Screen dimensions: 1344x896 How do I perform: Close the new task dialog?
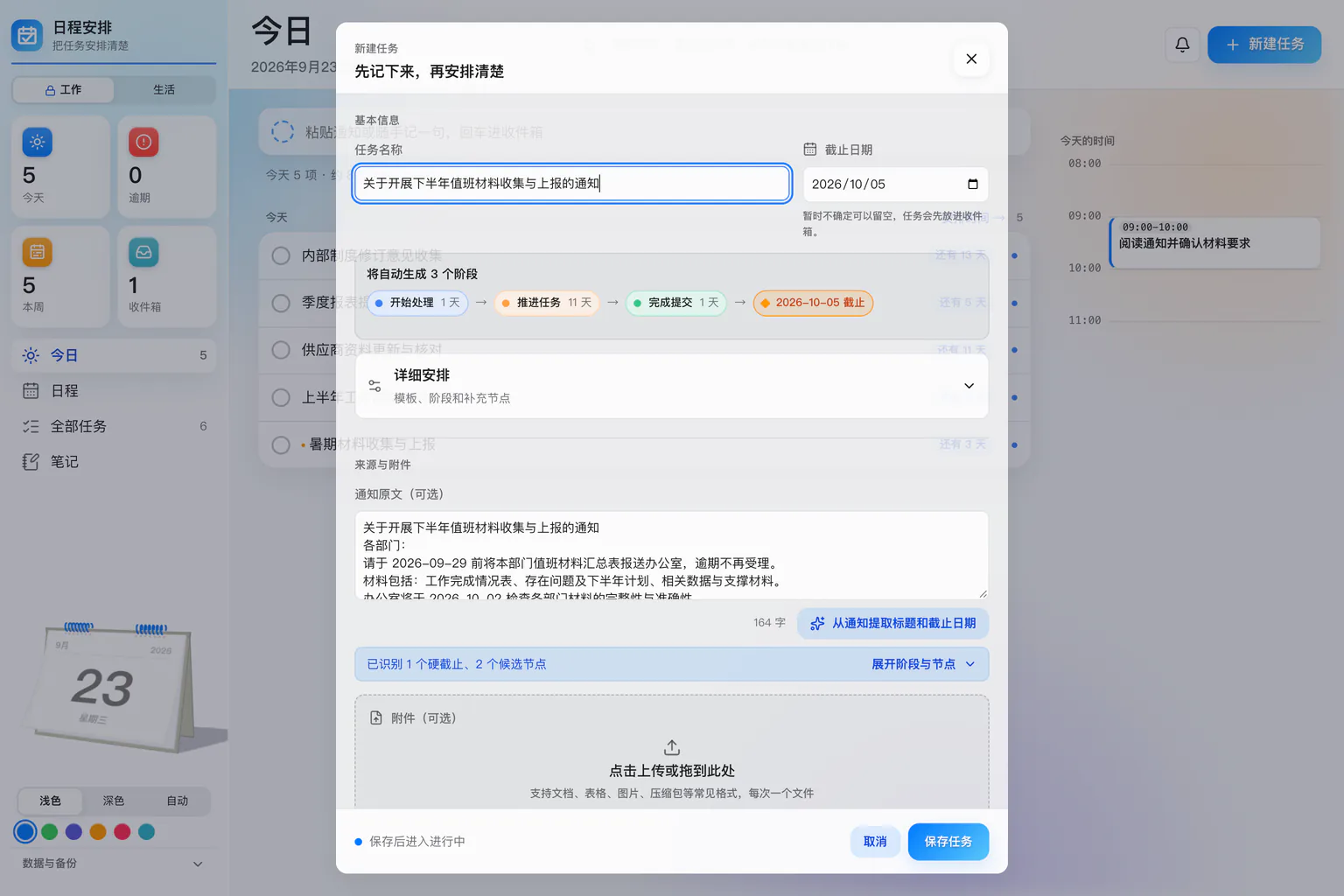tap(971, 59)
